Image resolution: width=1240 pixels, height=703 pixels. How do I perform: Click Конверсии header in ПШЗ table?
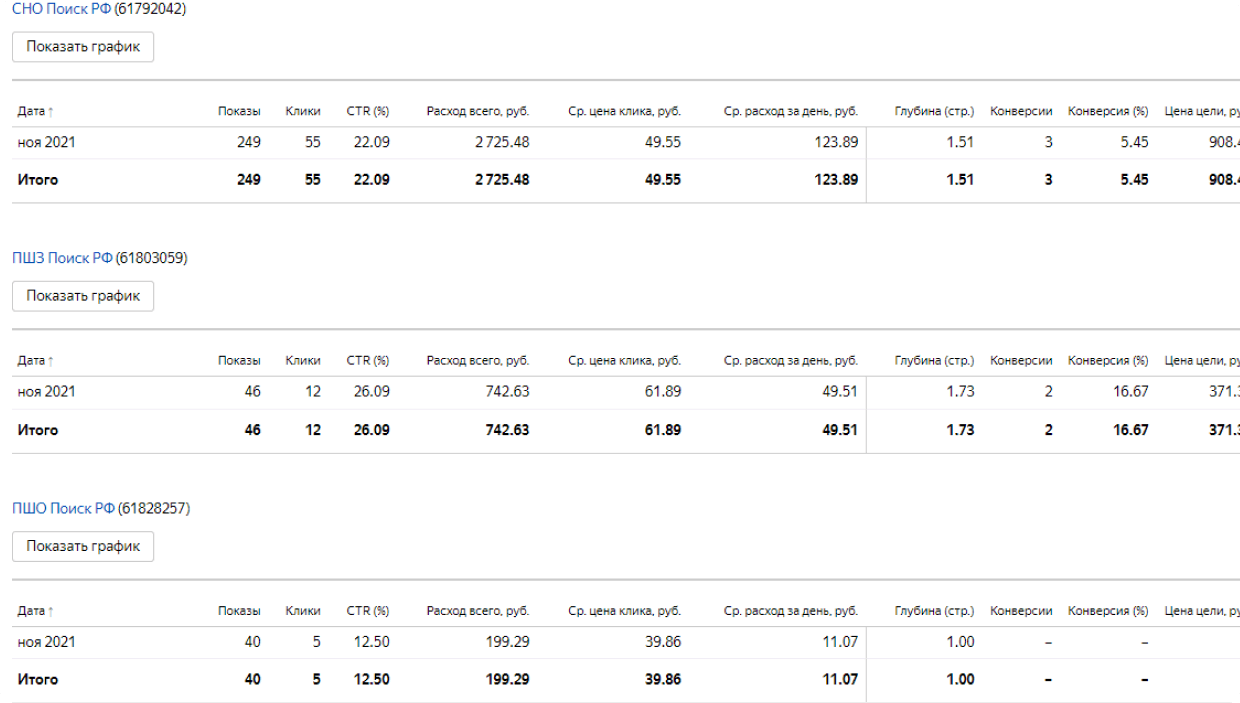pyautogui.click(x=1021, y=360)
